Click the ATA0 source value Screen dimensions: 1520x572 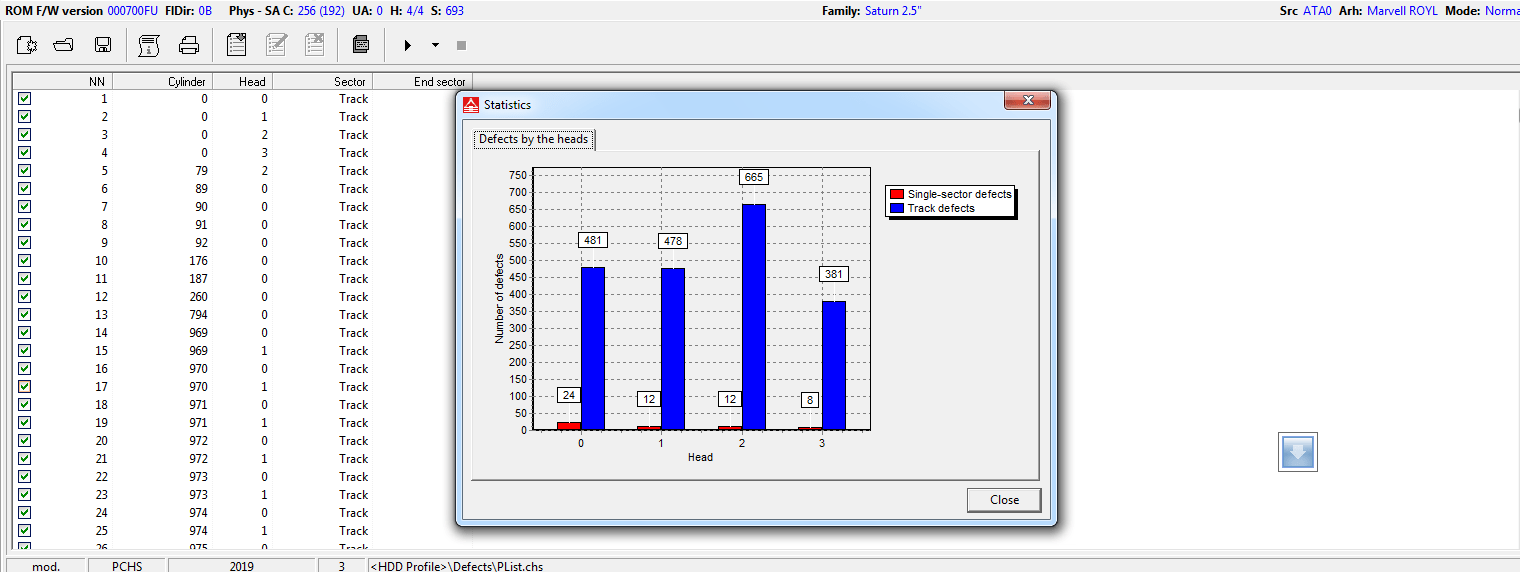click(x=1317, y=11)
